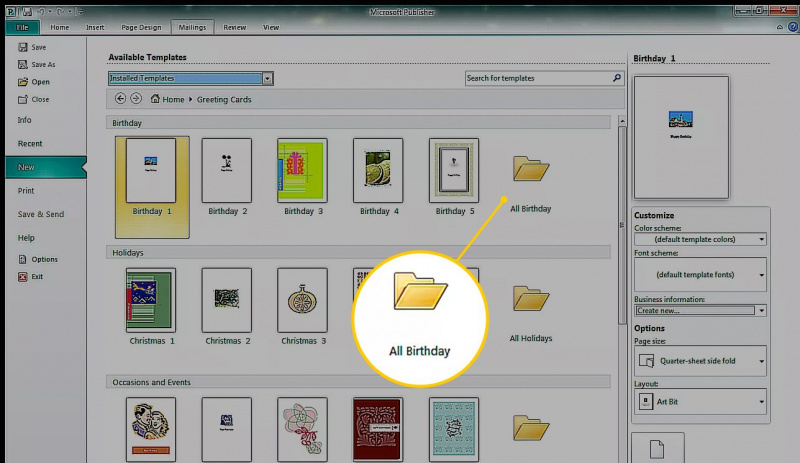
Task: Click quick access Save icon
Action: 27,11
